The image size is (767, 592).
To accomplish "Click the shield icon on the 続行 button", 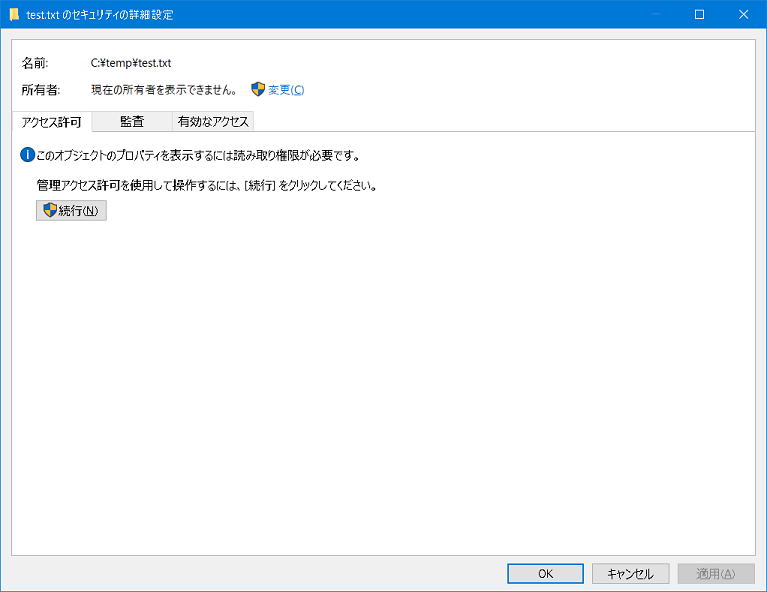I will coord(50,210).
